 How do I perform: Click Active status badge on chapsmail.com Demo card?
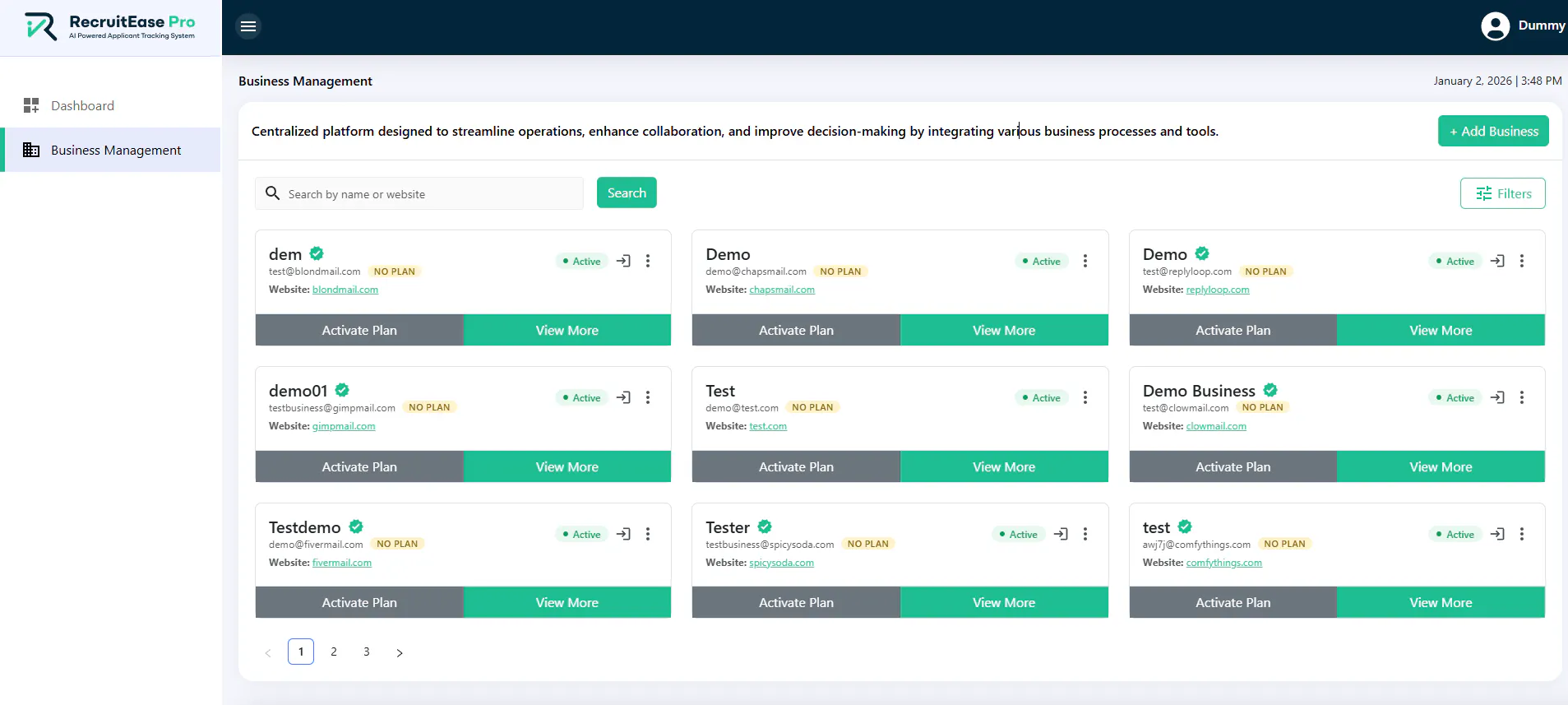coord(1041,261)
